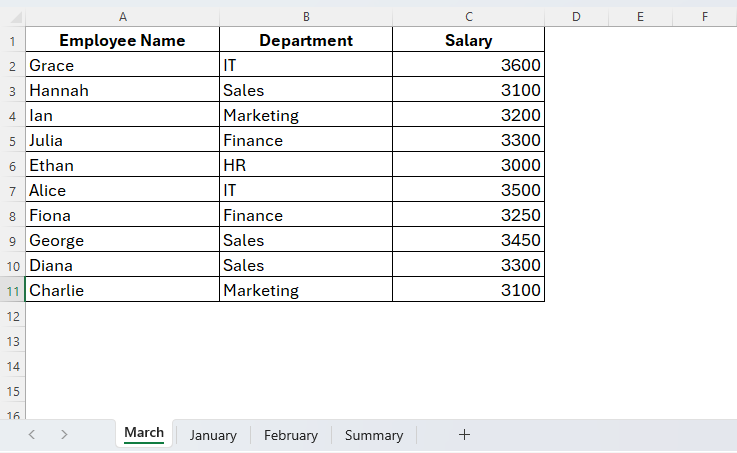This screenshot has height=453, width=737.
Task: Click next sheet navigation arrow
Action: (x=64, y=435)
